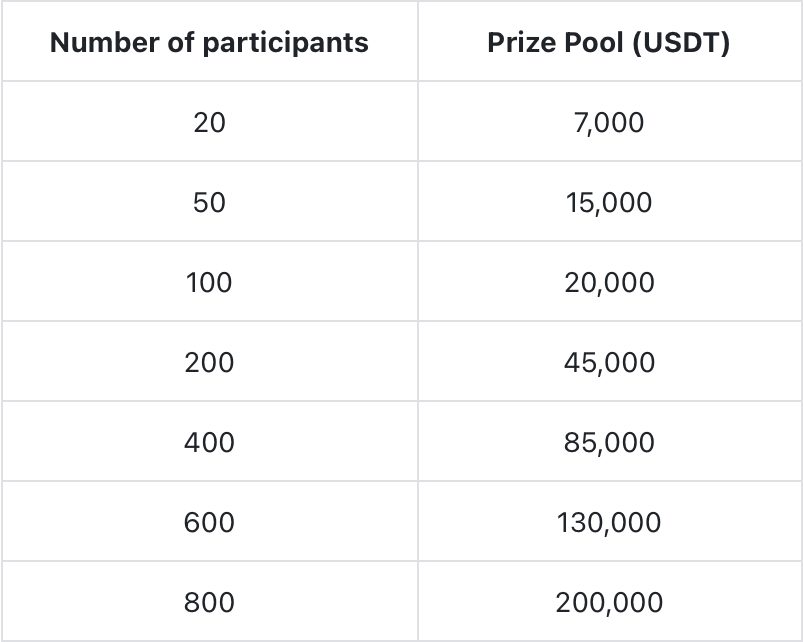The image size is (804, 642).
Task: Click the "(USDT)" text in the header
Action: click(681, 44)
